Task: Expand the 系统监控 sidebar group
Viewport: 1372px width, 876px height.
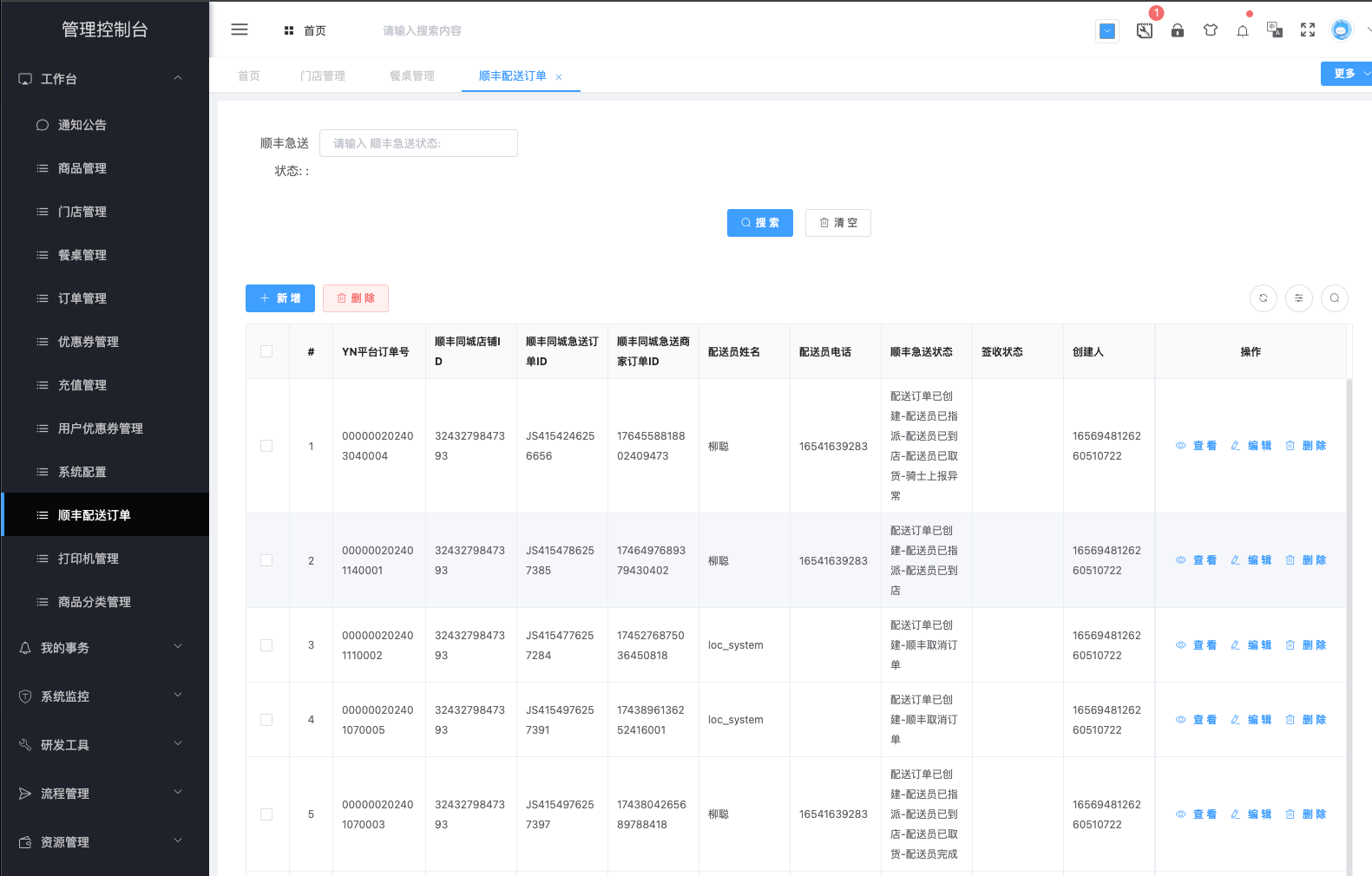Action: [105, 696]
